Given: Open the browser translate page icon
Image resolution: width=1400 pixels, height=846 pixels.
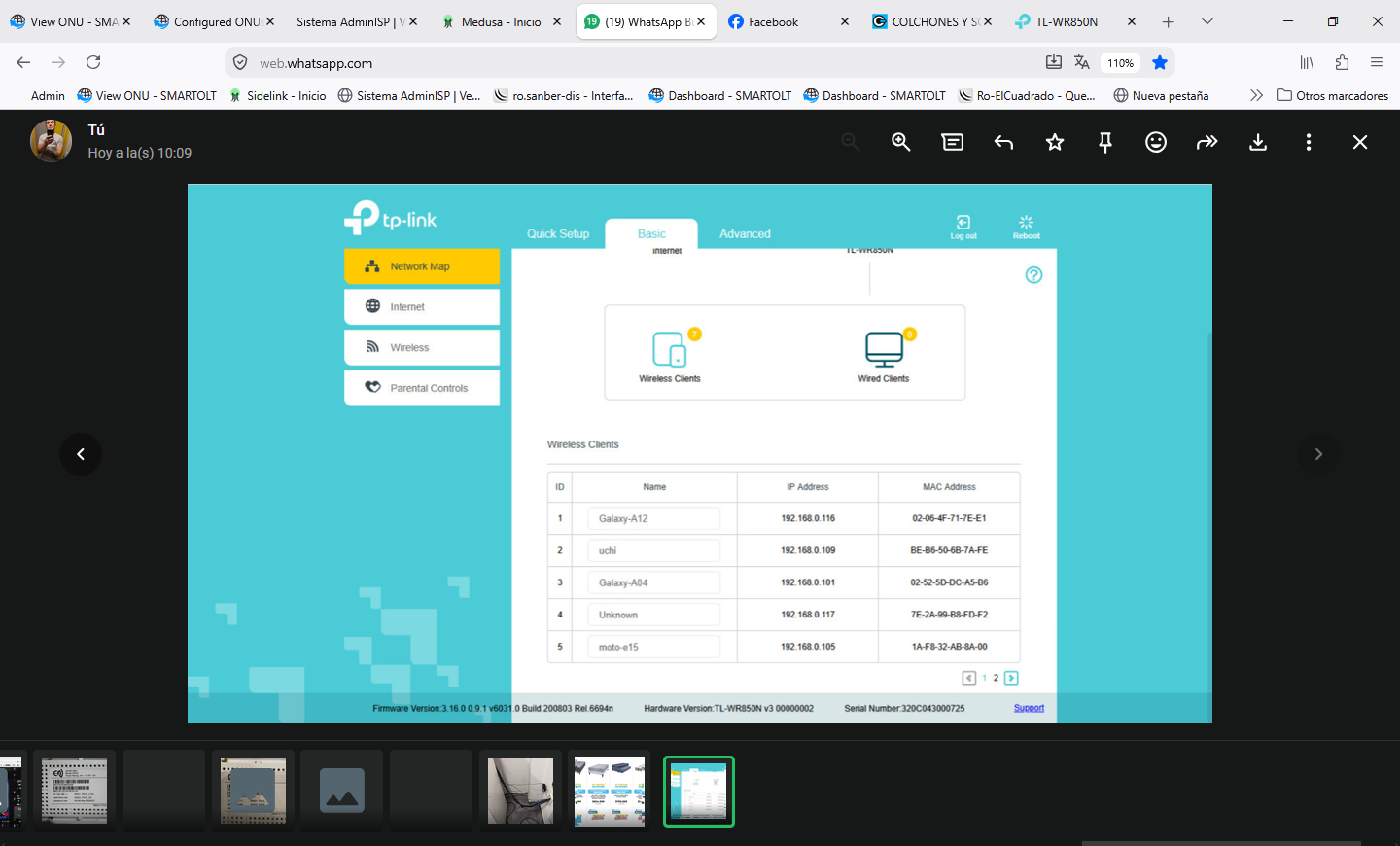Looking at the screenshot, I should tap(1082, 62).
